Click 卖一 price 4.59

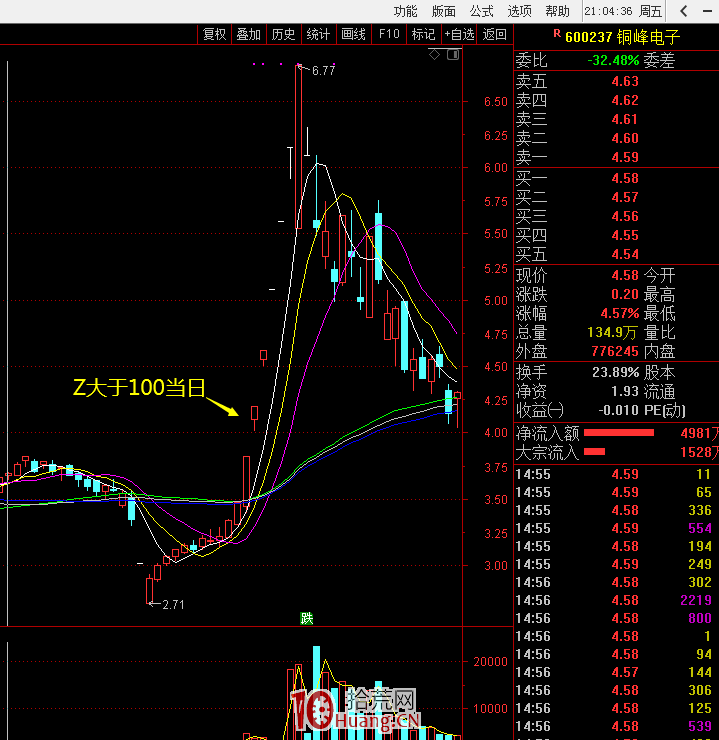tap(625, 157)
